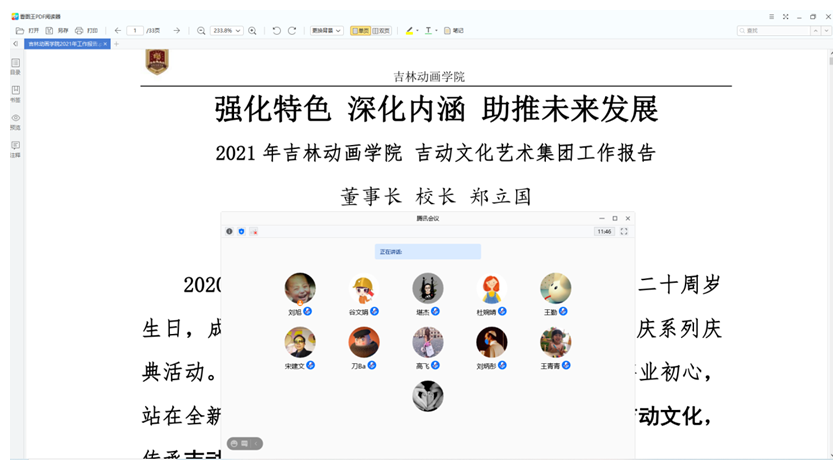Viewport: 836px width, 460px height.
Task: Click blue security shield icon in meeting window
Action: (242, 232)
